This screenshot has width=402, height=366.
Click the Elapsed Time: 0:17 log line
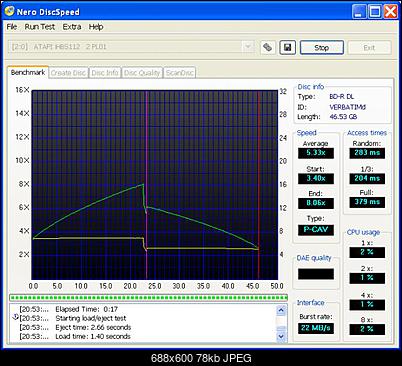point(87,309)
